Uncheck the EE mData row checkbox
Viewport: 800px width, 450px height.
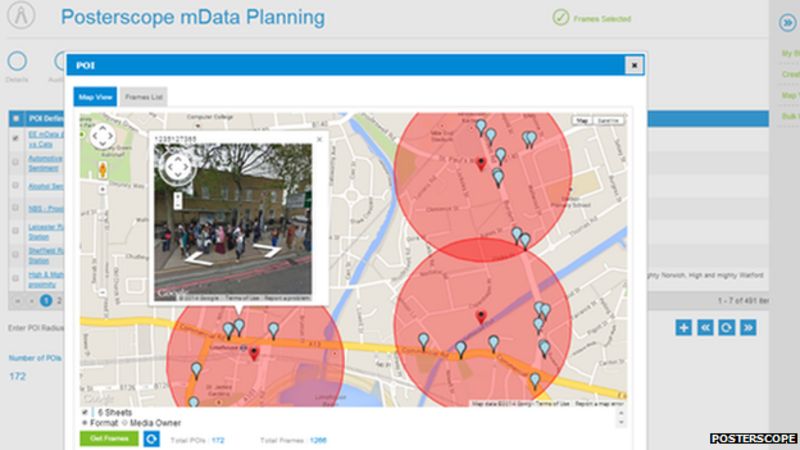tap(15, 138)
